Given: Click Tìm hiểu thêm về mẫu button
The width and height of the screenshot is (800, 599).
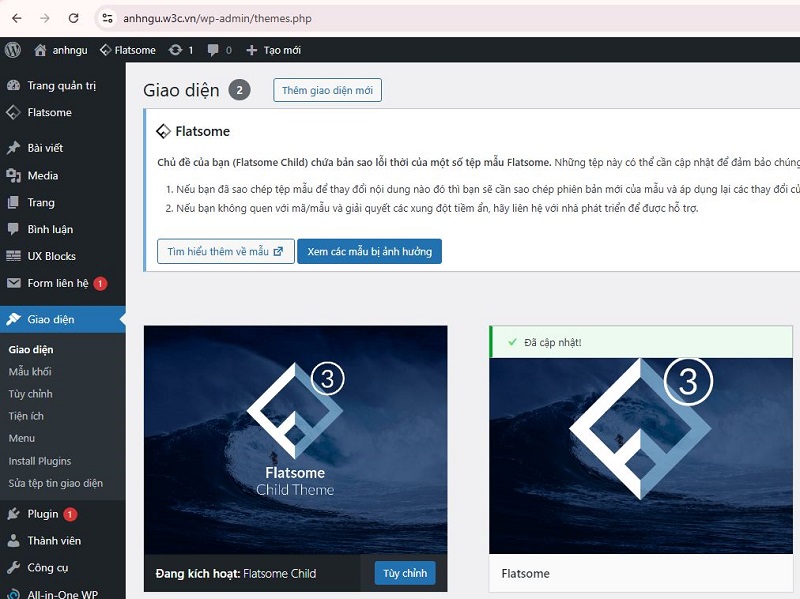Looking at the screenshot, I should [x=226, y=252].
